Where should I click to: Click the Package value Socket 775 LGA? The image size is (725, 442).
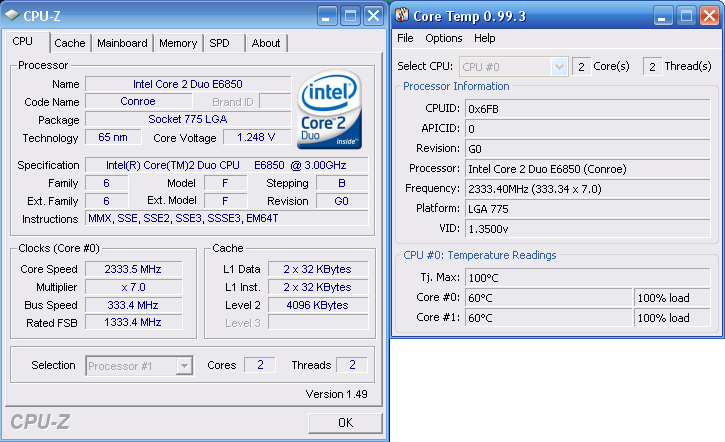[x=188, y=119]
